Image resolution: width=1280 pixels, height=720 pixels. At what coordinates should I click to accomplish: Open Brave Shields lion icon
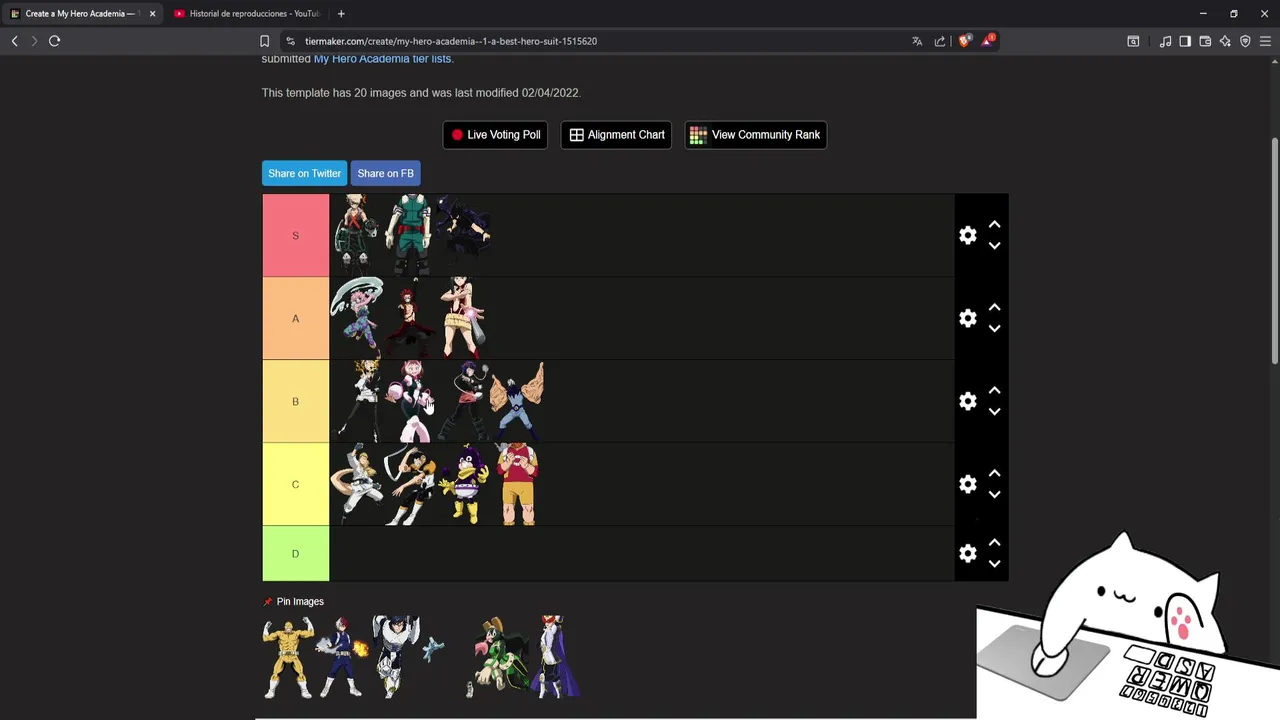pos(964,41)
